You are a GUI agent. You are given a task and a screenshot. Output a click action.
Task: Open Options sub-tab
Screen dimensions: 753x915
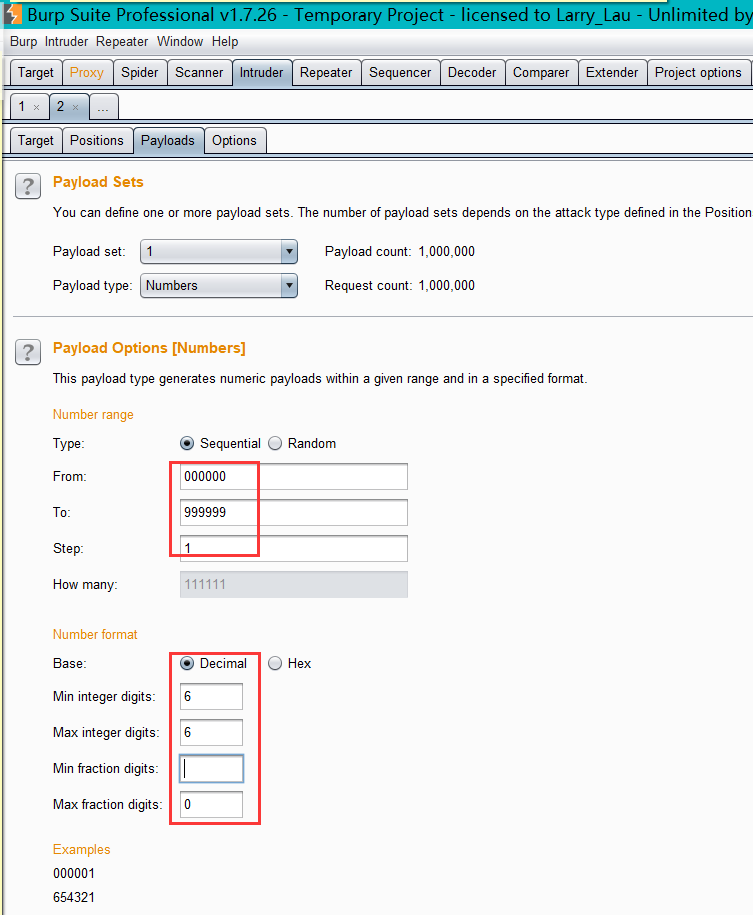(x=234, y=141)
